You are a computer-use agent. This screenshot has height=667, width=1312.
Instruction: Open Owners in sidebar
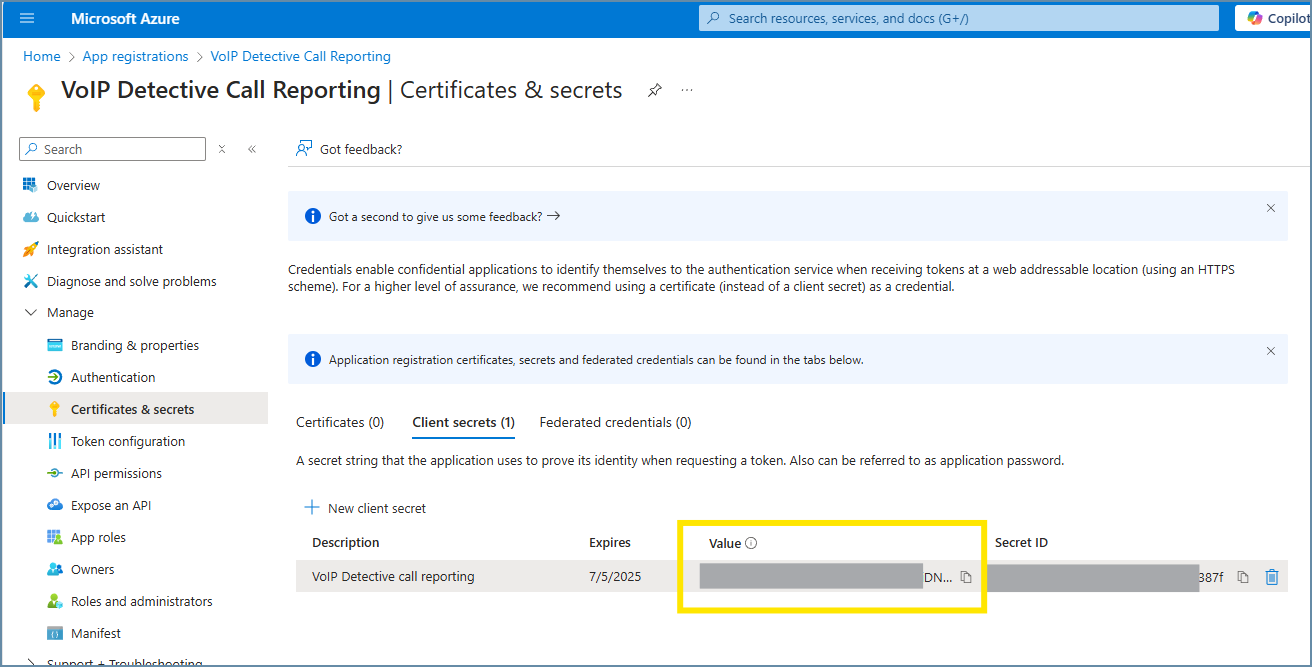(92, 569)
